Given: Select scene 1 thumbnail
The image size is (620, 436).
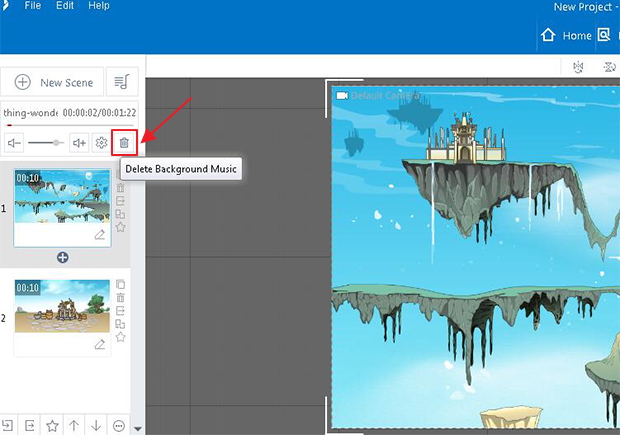Looking at the screenshot, I should (62, 196).
